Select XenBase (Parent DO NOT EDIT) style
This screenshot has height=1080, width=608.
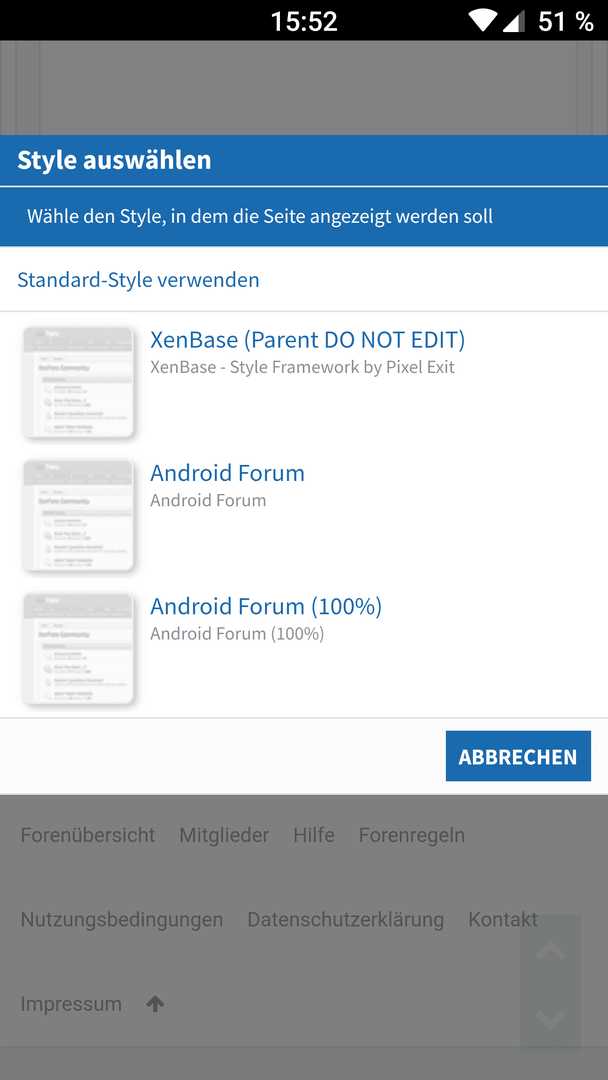pos(308,340)
